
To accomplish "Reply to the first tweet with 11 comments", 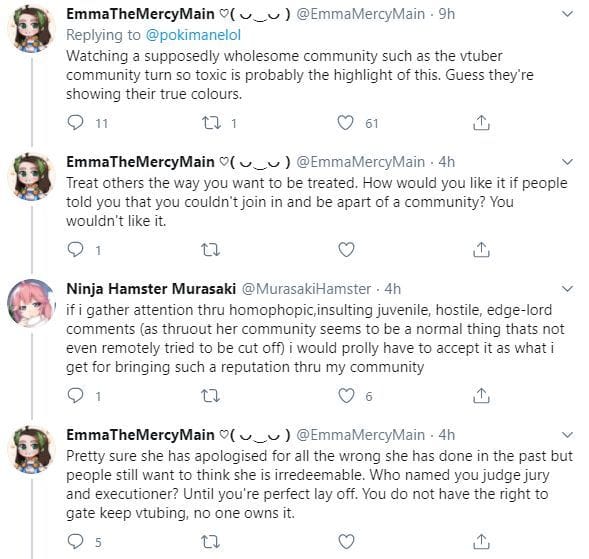I will (x=75, y=122).
